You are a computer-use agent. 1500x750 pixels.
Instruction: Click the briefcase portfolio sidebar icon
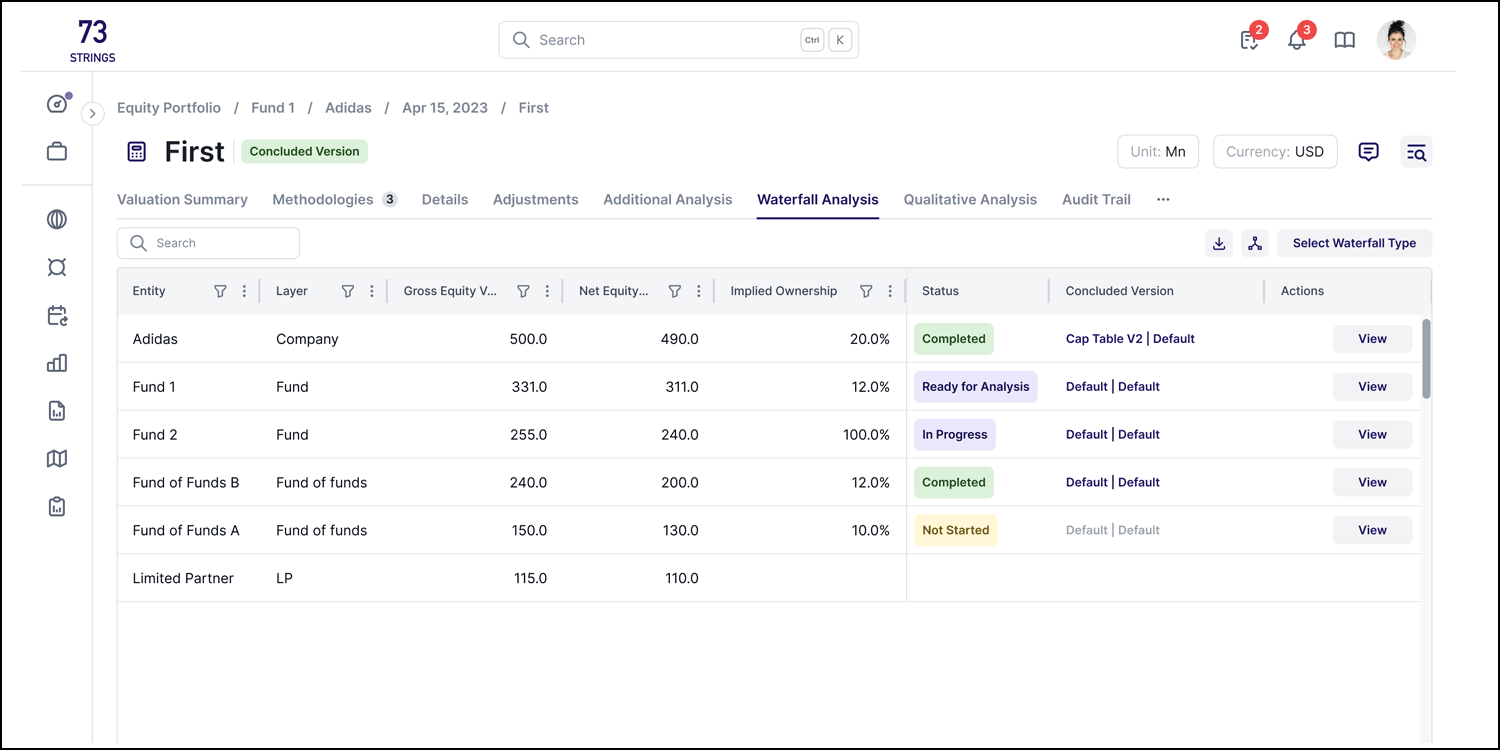click(57, 152)
